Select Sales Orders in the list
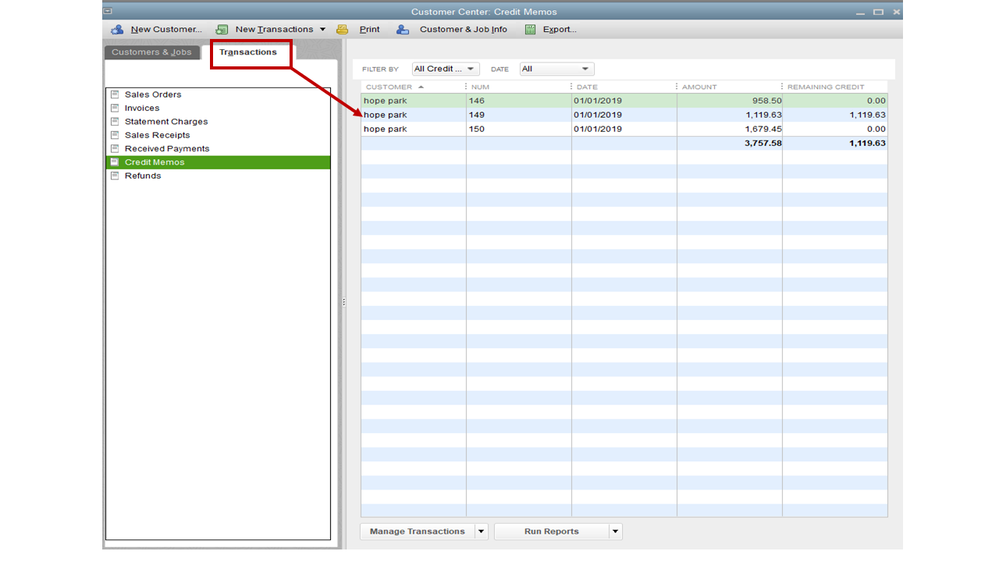The height and width of the screenshot is (562, 999). tap(218, 94)
